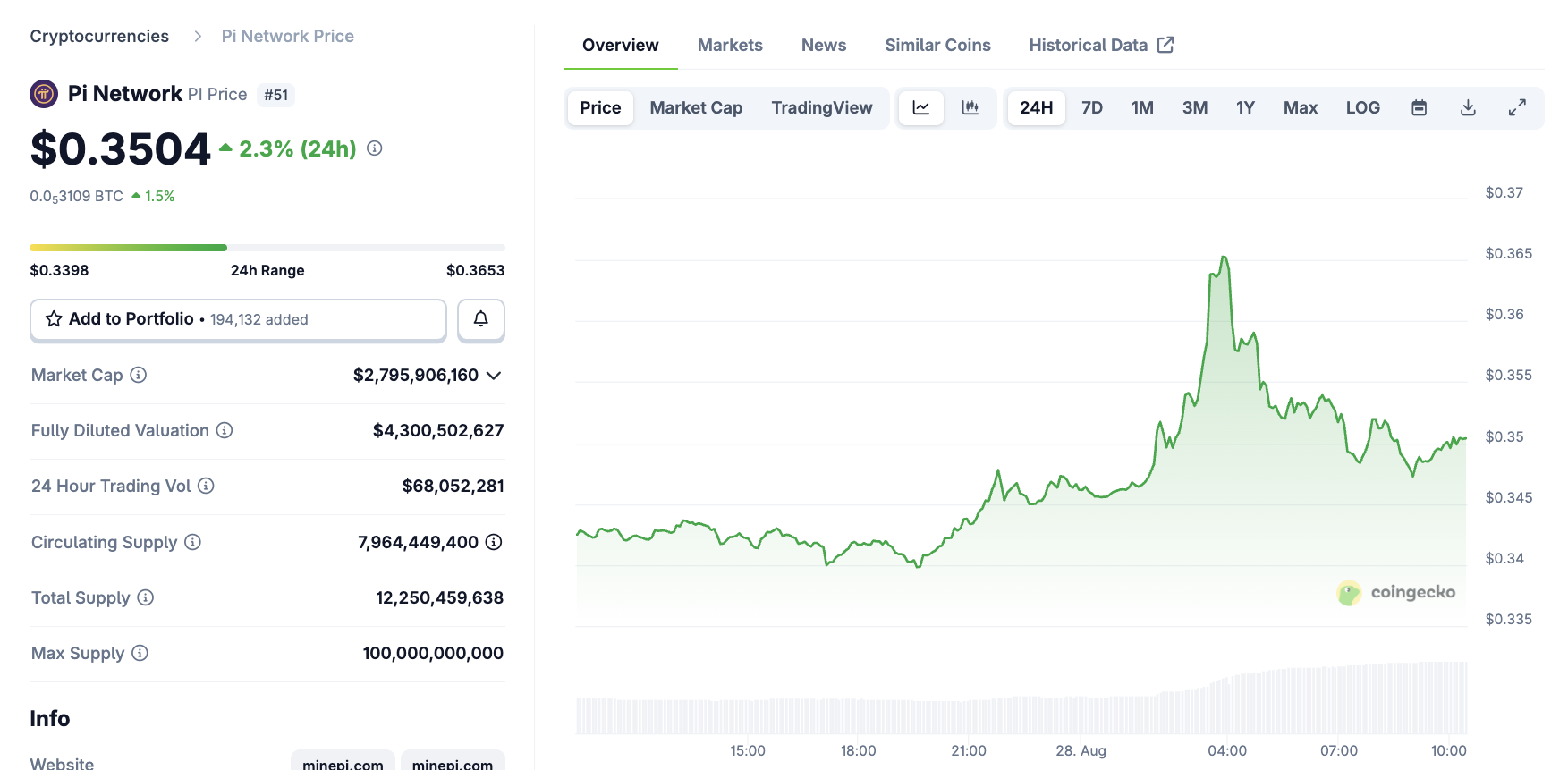
Task: Click the price alert bell icon
Action: click(480, 319)
